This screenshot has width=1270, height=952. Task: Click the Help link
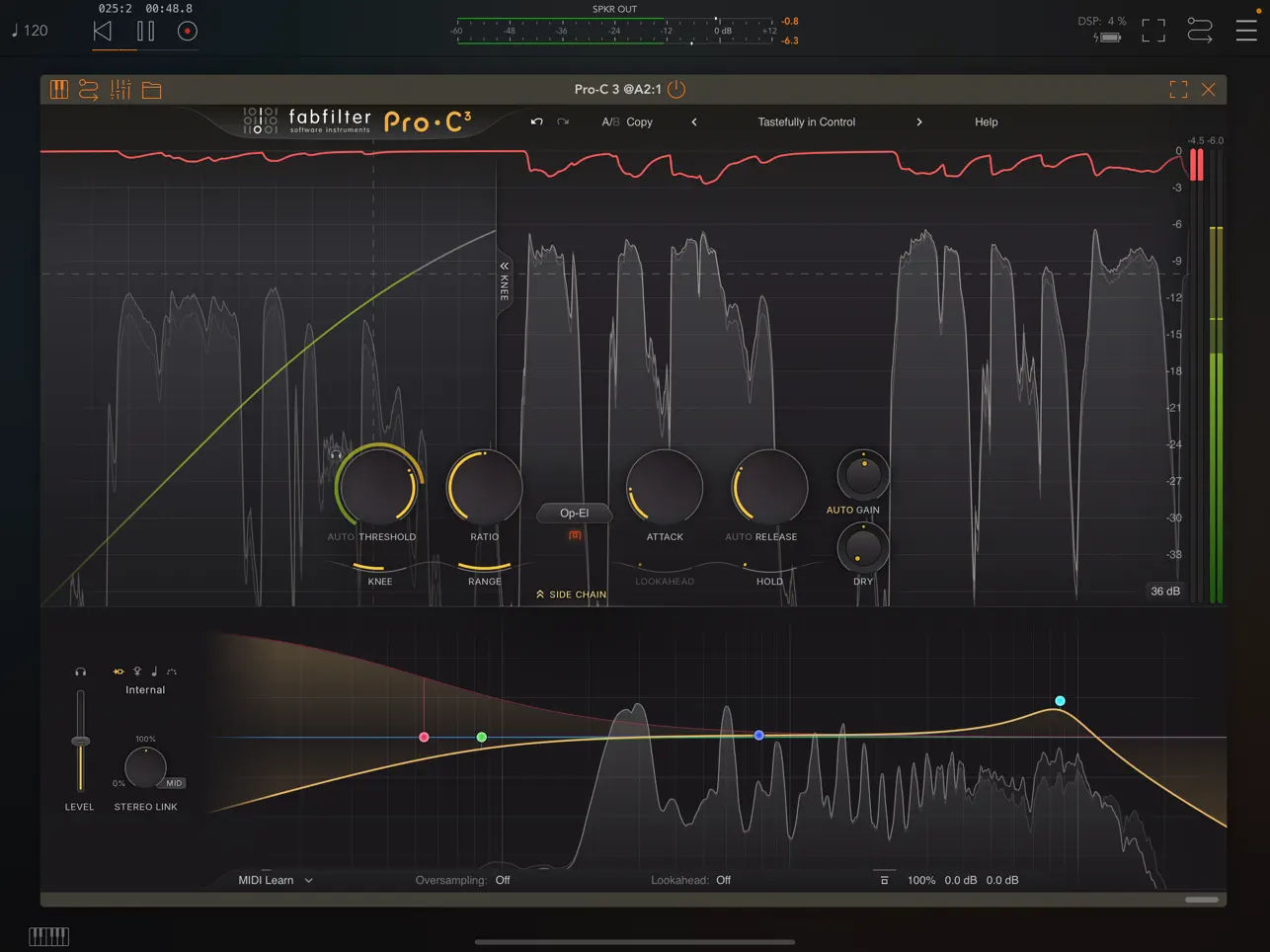(986, 121)
